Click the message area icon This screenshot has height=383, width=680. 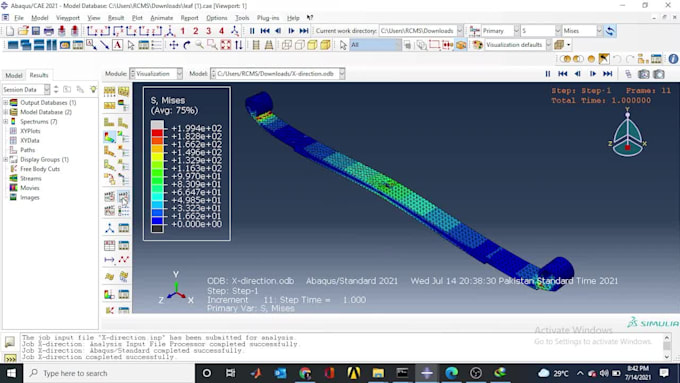[10, 342]
